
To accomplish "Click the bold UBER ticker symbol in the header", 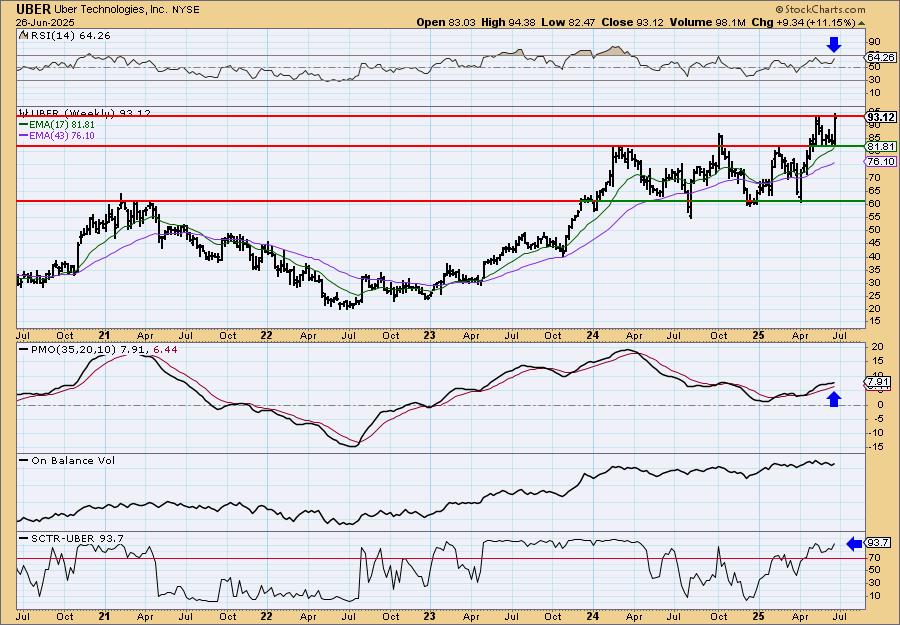I will (34, 9).
